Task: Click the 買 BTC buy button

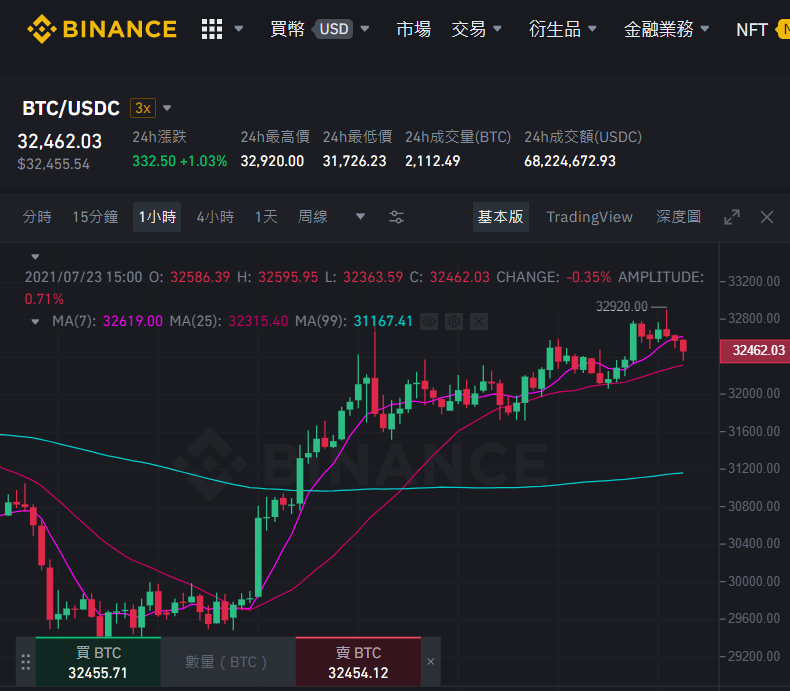Action: tap(98, 662)
